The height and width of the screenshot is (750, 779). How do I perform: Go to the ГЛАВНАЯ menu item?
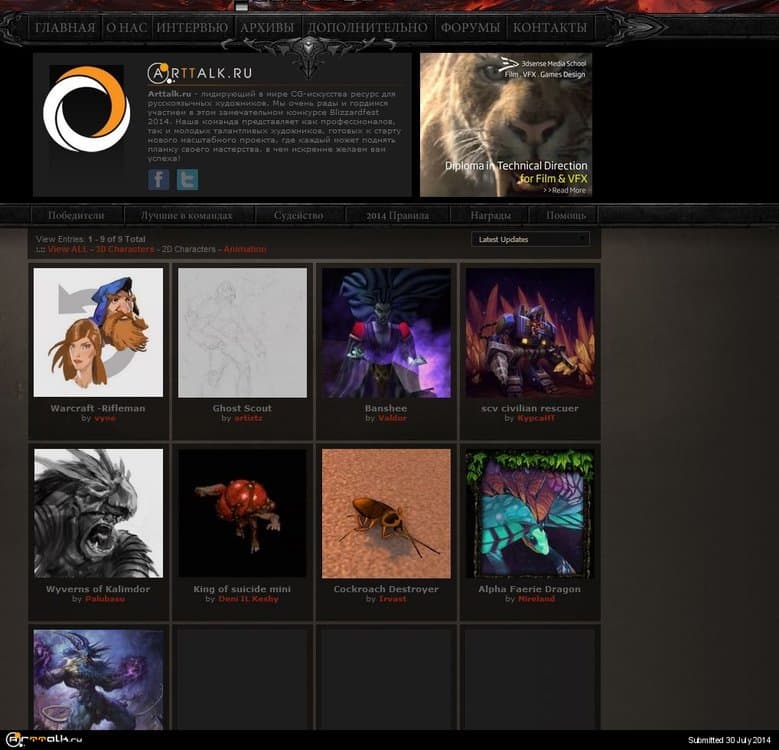pos(65,27)
